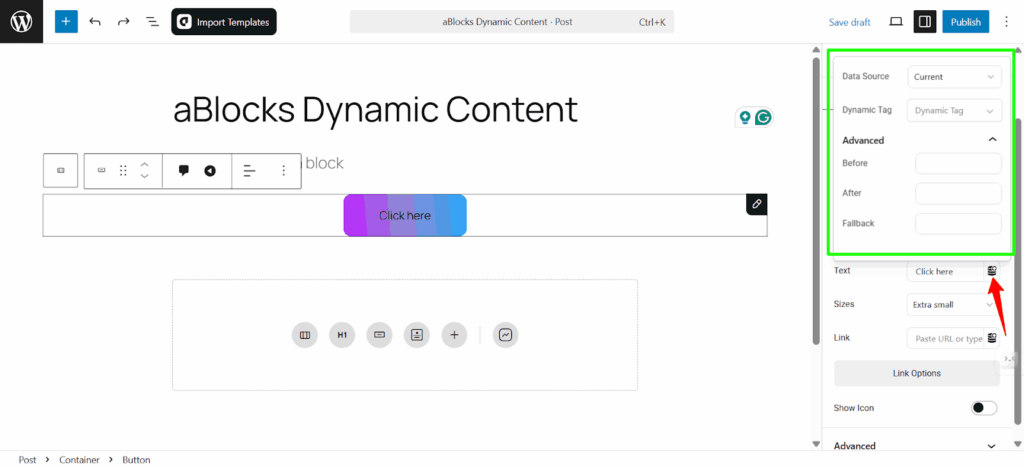The height and width of the screenshot is (468, 1024).
Task: Click Container in the breadcrumb
Action: pos(80,460)
